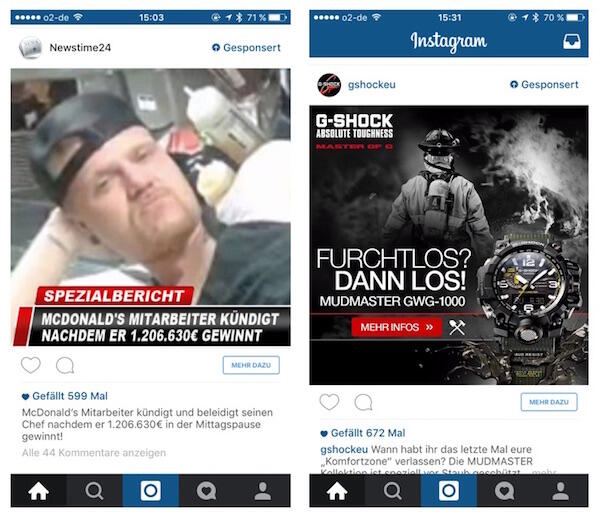Open the activity heart tab in left phone
This screenshot has height=518, width=600.
207,491
